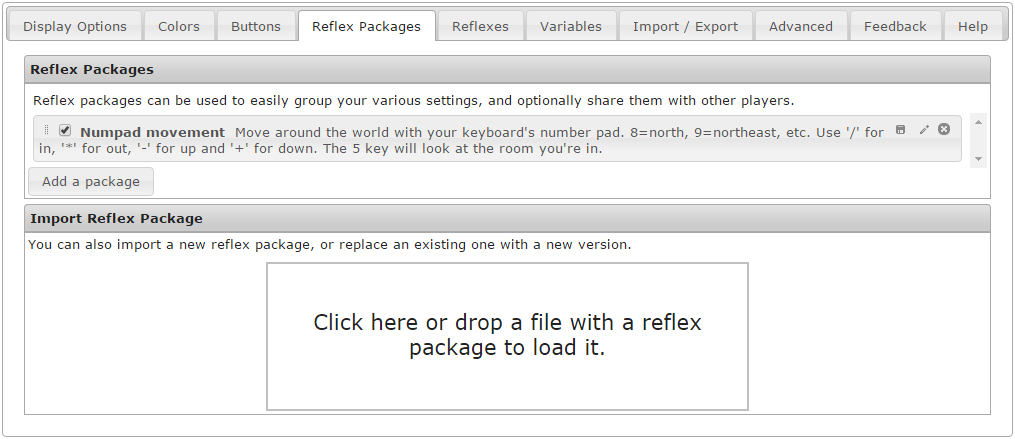Open the Feedback tab

pyautogui.click(x=895, y=27)
